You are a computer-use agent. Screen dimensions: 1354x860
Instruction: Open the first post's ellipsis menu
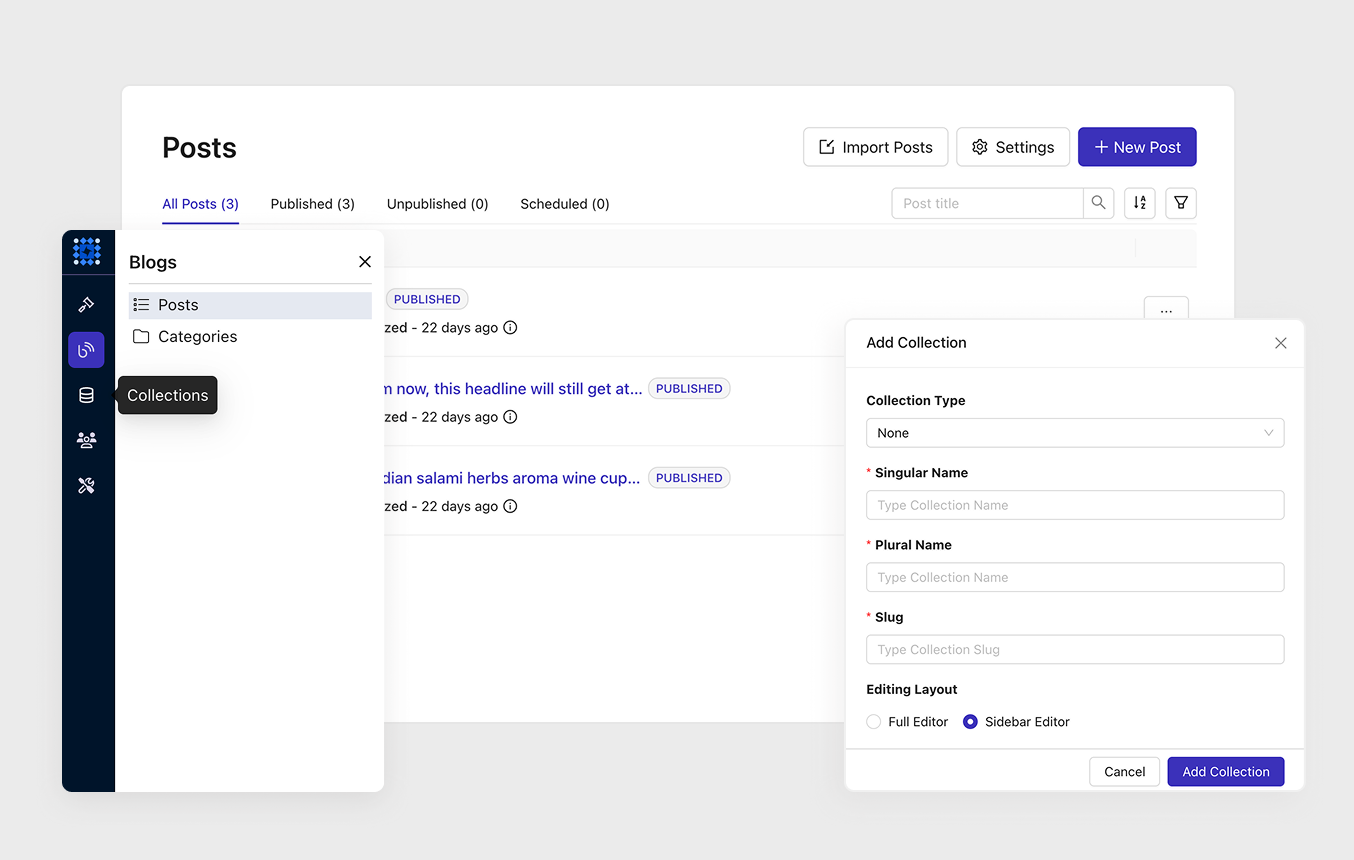[x=1165, y=311]
